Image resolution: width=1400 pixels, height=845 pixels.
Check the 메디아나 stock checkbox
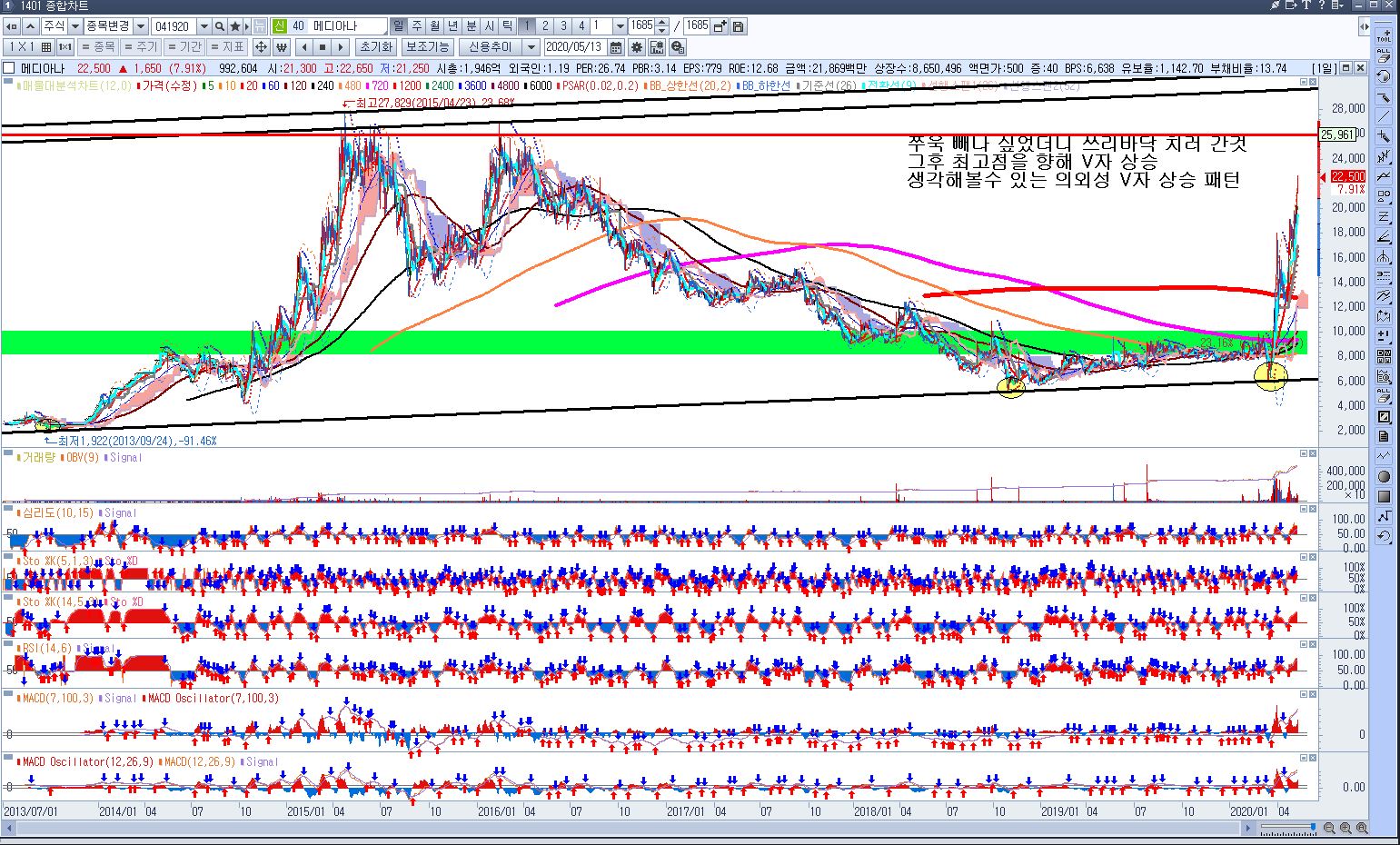[x=9, y=68]
